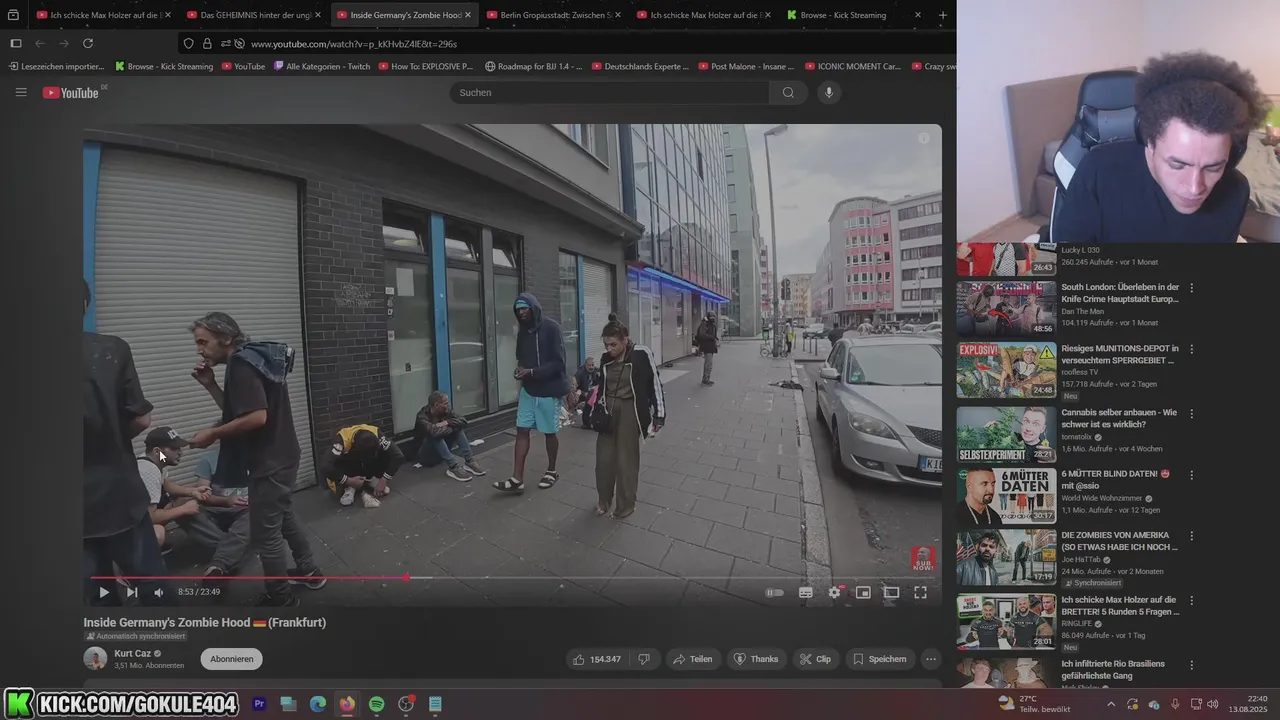1280x720 pixels.
Task: Click the search magnifier button
Action: [788, 92]
